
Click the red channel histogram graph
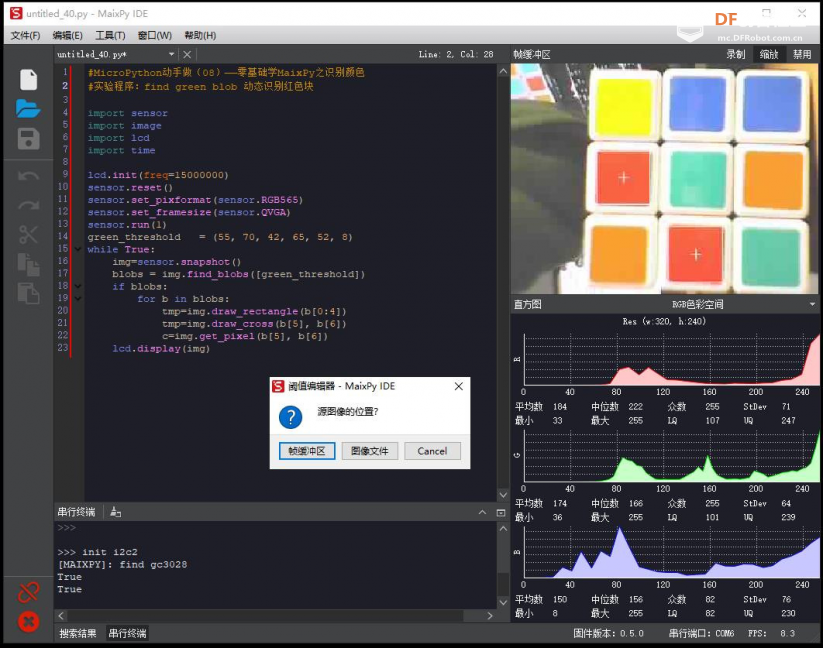[x=671, y=359]
